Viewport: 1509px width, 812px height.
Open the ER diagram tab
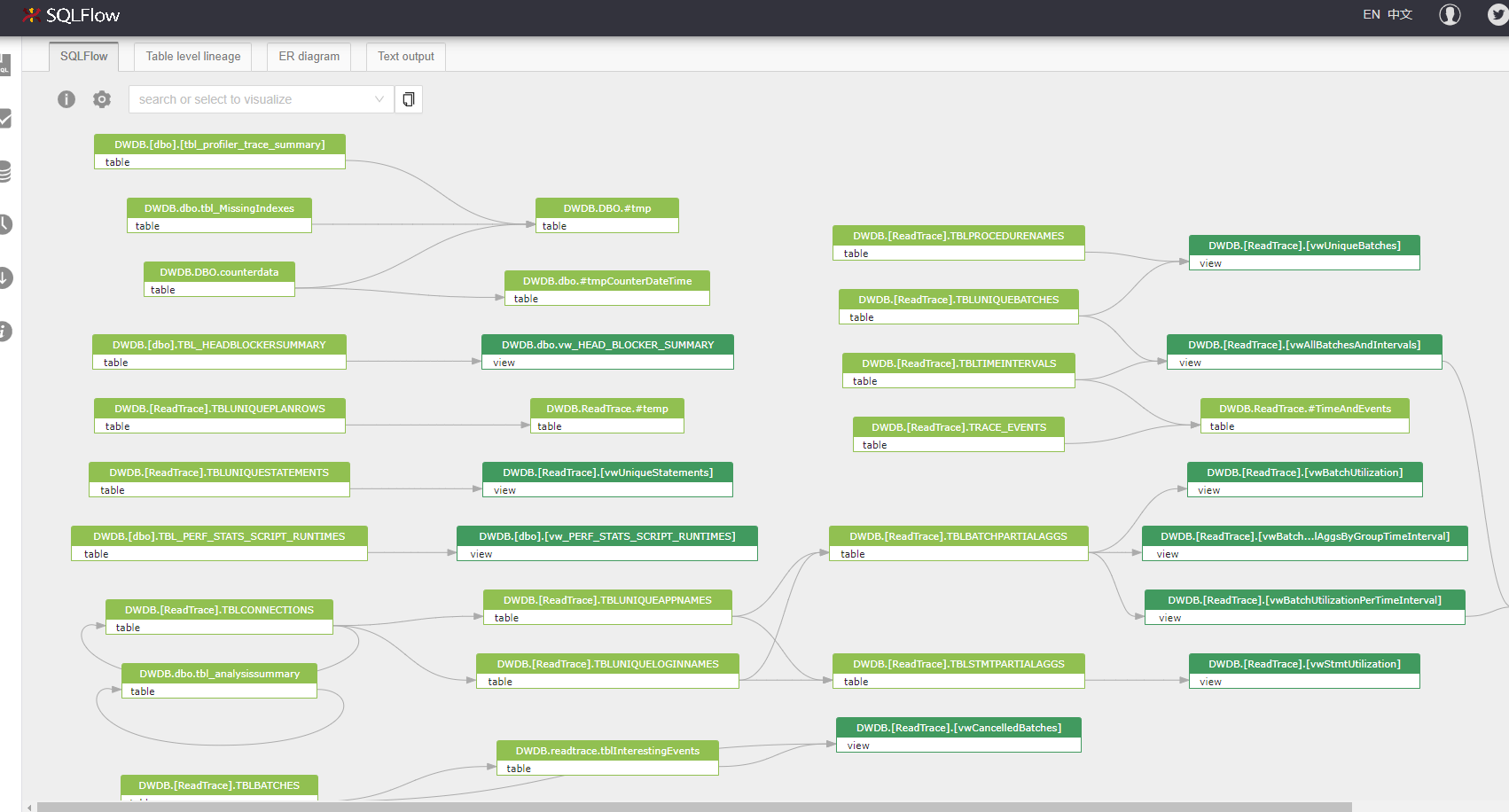pos(309,57)
